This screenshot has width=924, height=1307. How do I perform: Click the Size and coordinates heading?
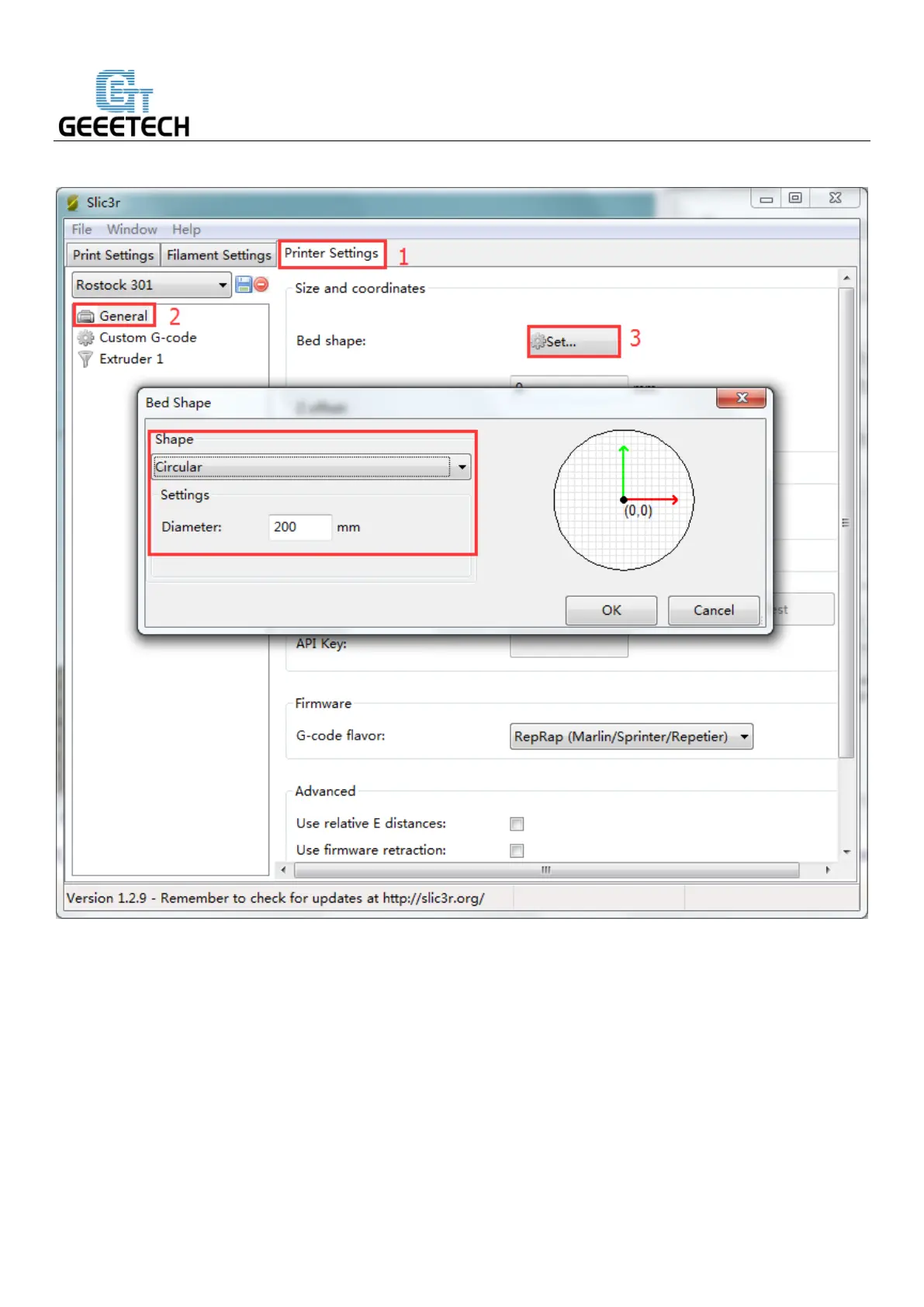point(360,288)
